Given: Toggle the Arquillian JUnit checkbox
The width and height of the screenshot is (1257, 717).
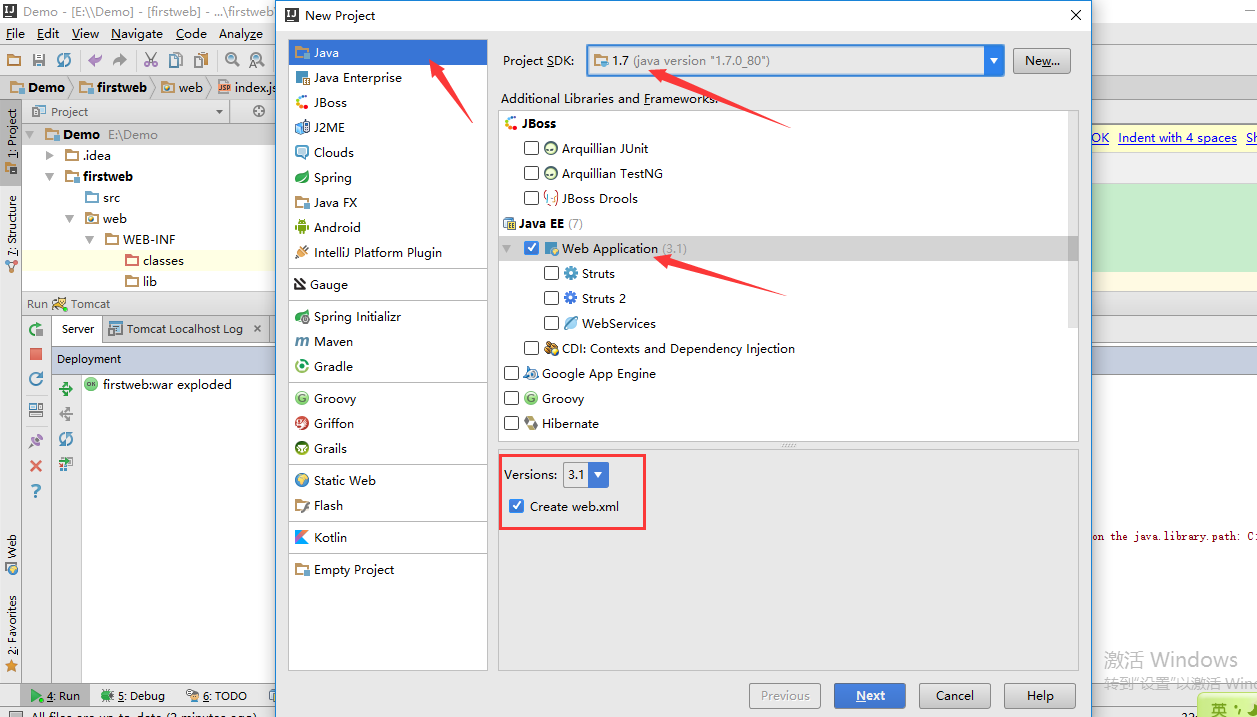Looking at the screenshot, I should coord(531,148).
